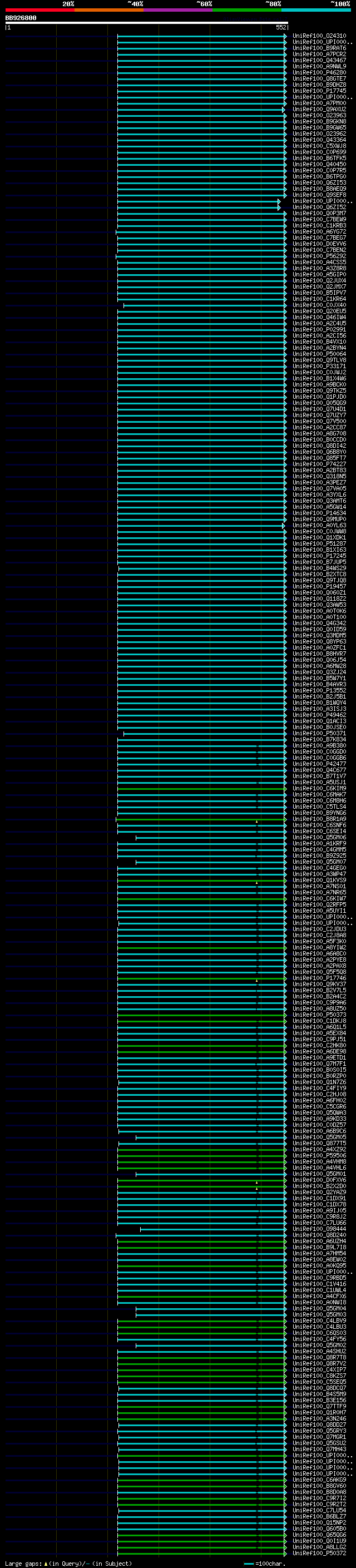Open hit UniRef100_A3WP47
356x1568 pixels.
tap(319, 874)
